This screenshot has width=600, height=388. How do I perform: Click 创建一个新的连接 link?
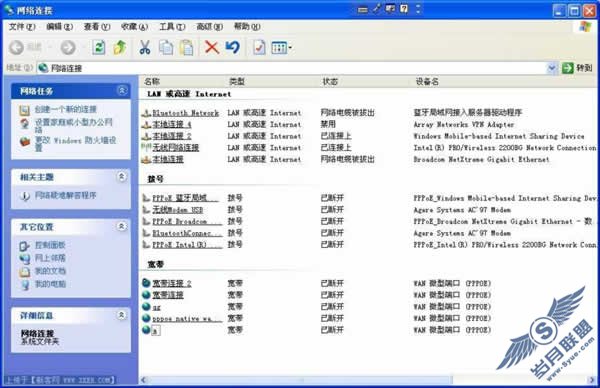coord(65,109)
